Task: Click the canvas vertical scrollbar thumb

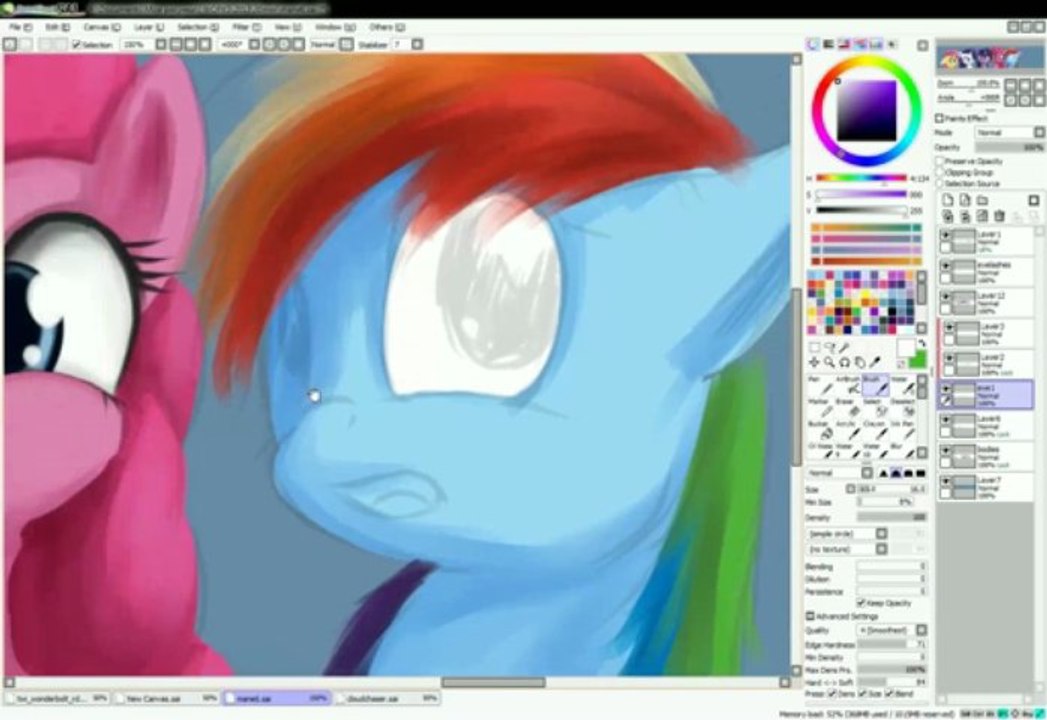Action: (x=796, y=376)
